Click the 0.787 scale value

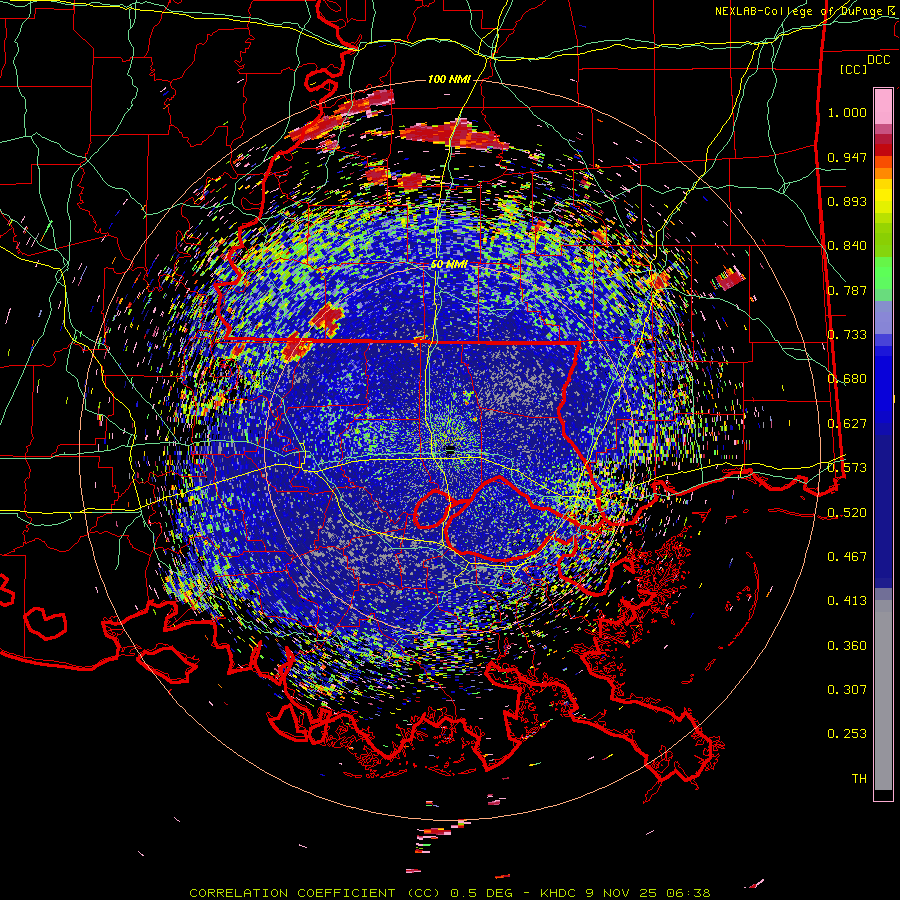click(847, 290)
